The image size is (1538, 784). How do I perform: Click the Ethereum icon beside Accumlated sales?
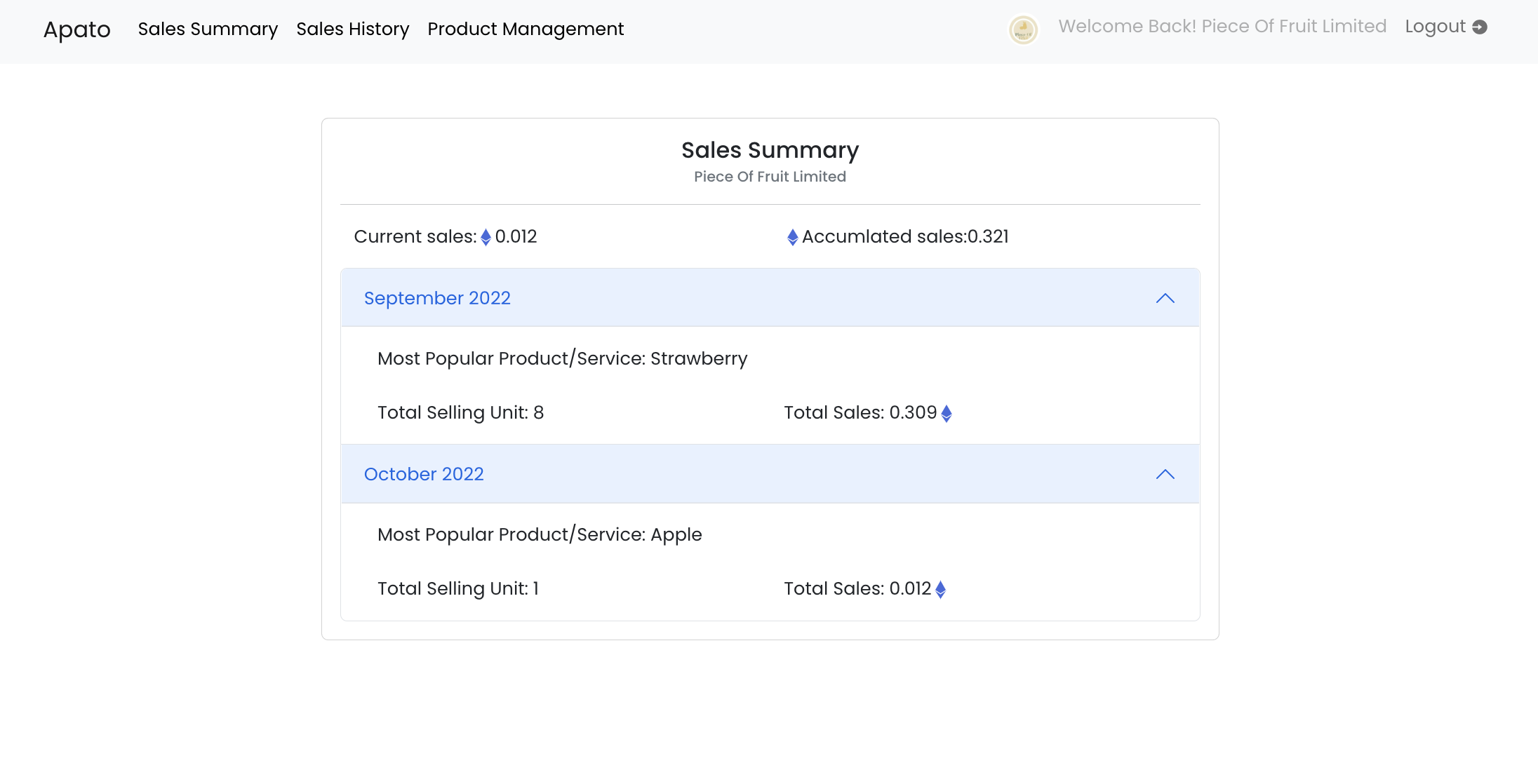[792, 237]
